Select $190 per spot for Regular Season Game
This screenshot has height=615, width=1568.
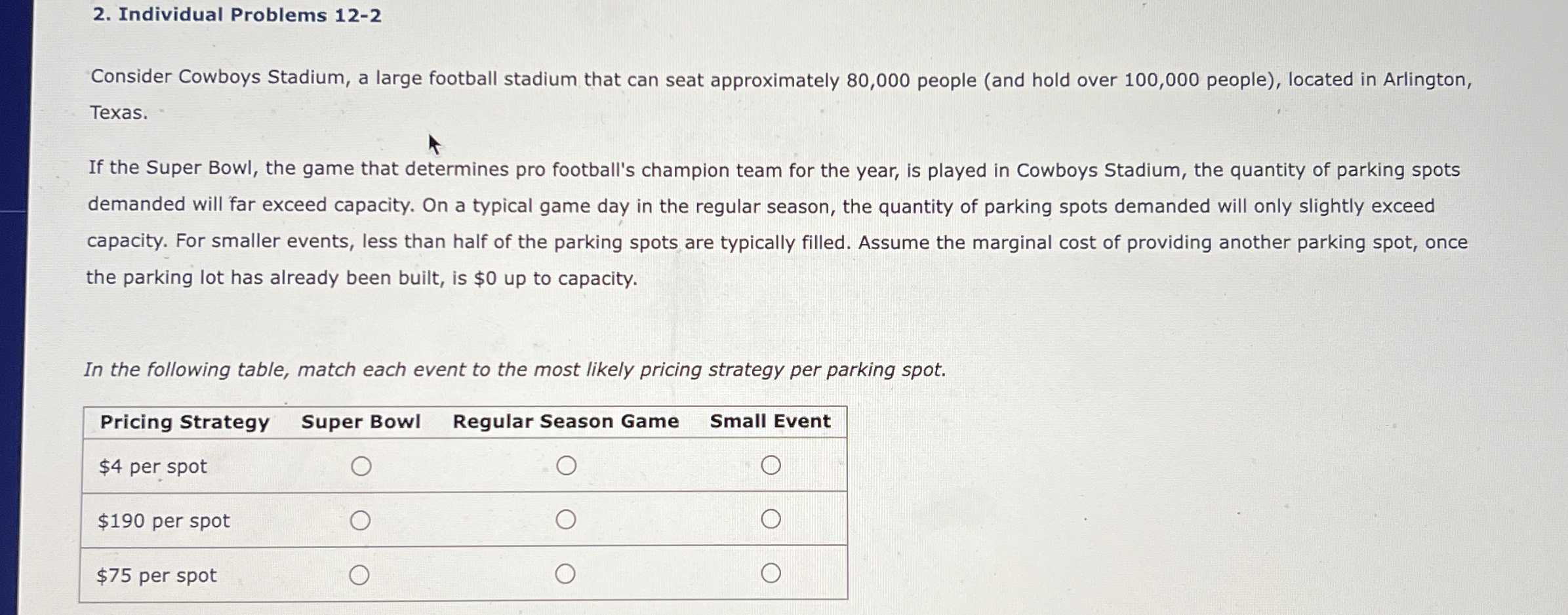point(566,521)
